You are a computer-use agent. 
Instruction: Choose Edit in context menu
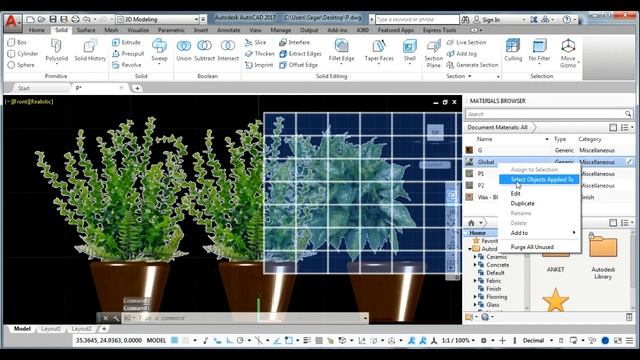[x=516, y=193]
